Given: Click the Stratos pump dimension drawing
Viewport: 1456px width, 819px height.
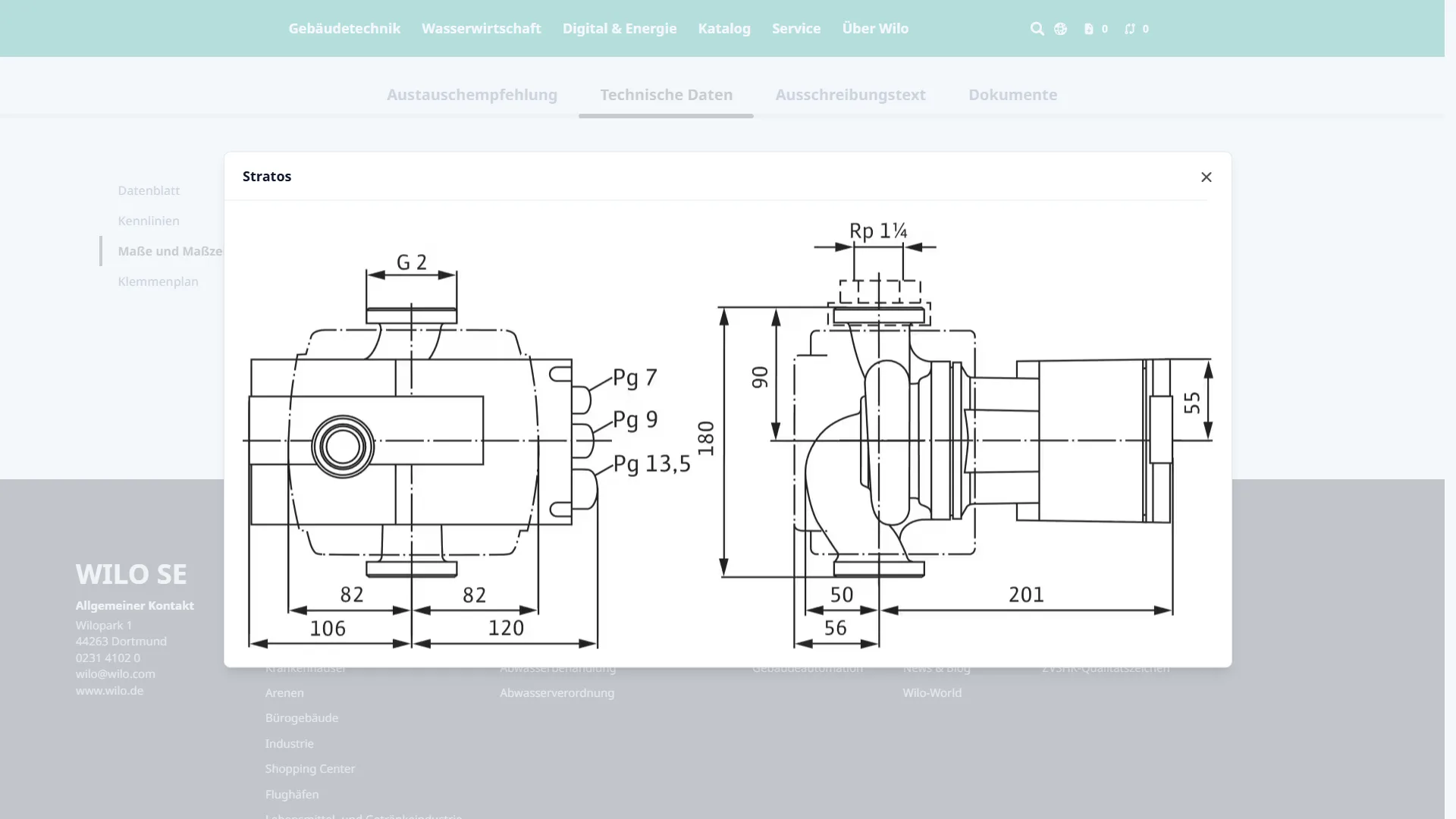Looking at the screenshot, I should click(x=727, y=435).
